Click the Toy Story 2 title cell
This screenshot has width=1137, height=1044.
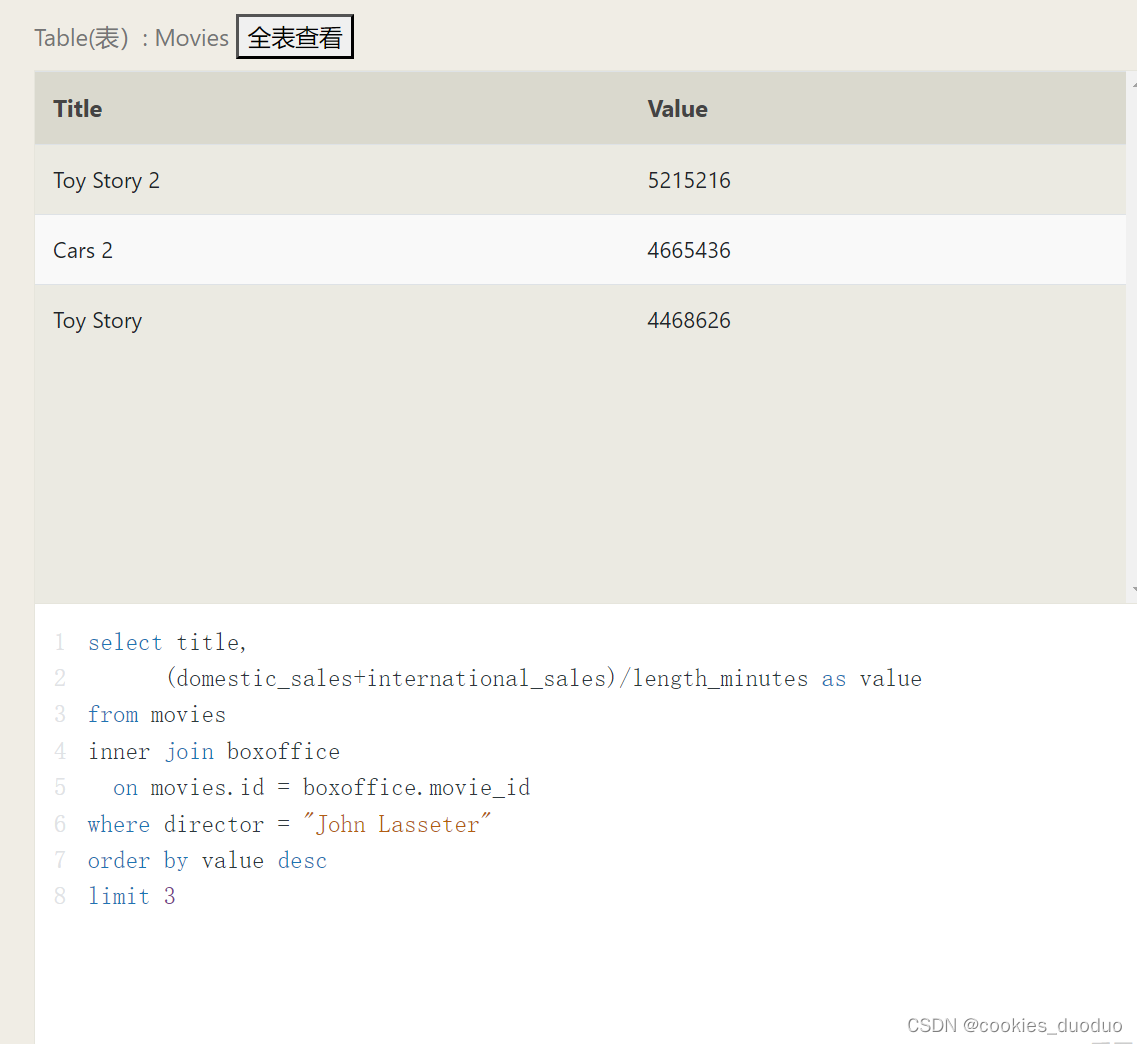(107, 181)
